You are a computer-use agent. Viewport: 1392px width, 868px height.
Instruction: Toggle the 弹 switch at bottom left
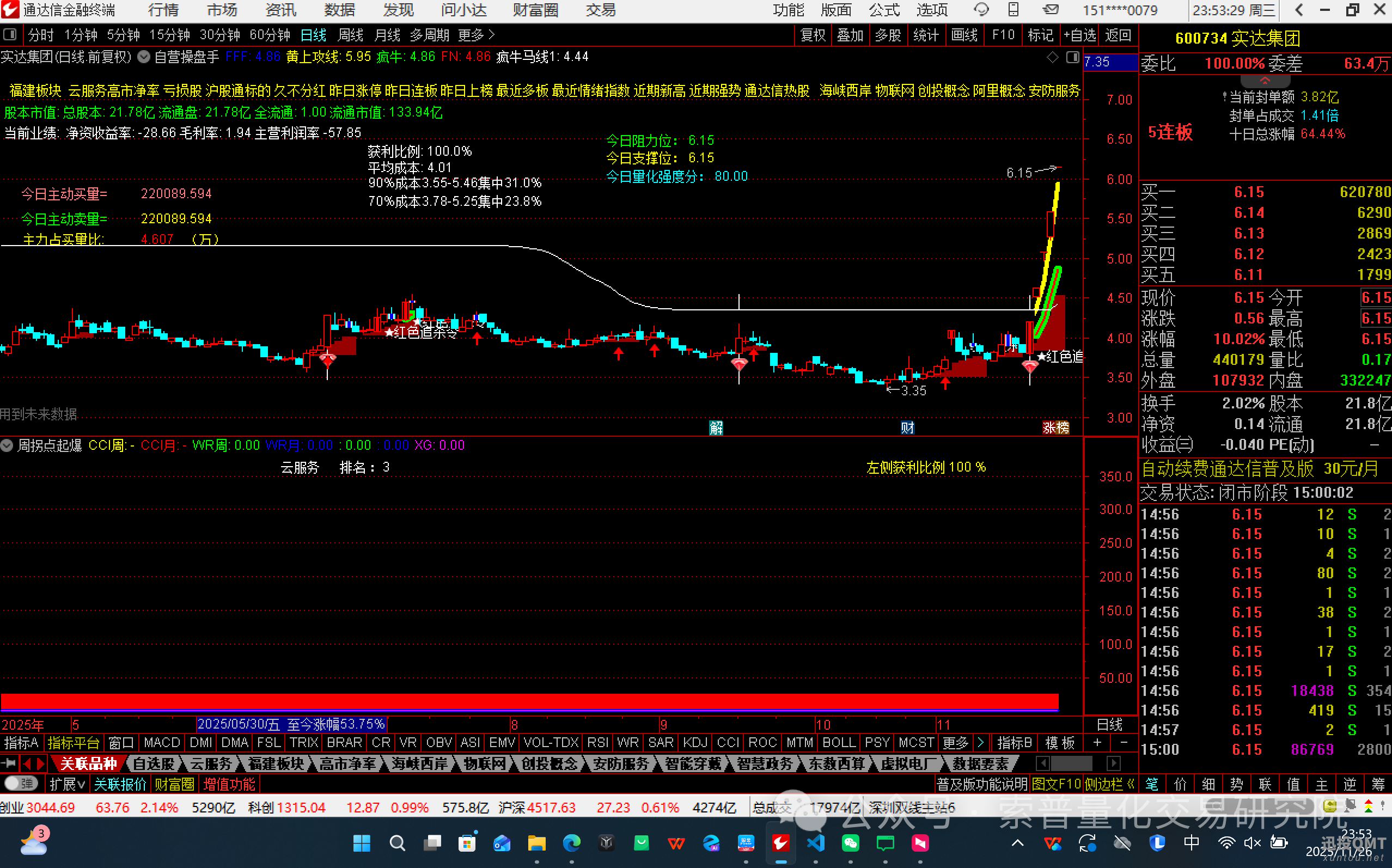pos(21,784)
